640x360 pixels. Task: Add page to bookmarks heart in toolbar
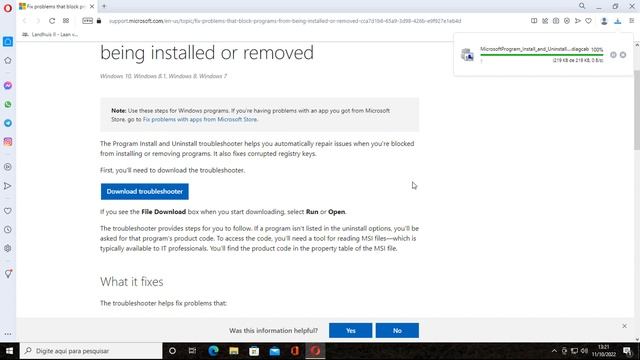589,21
